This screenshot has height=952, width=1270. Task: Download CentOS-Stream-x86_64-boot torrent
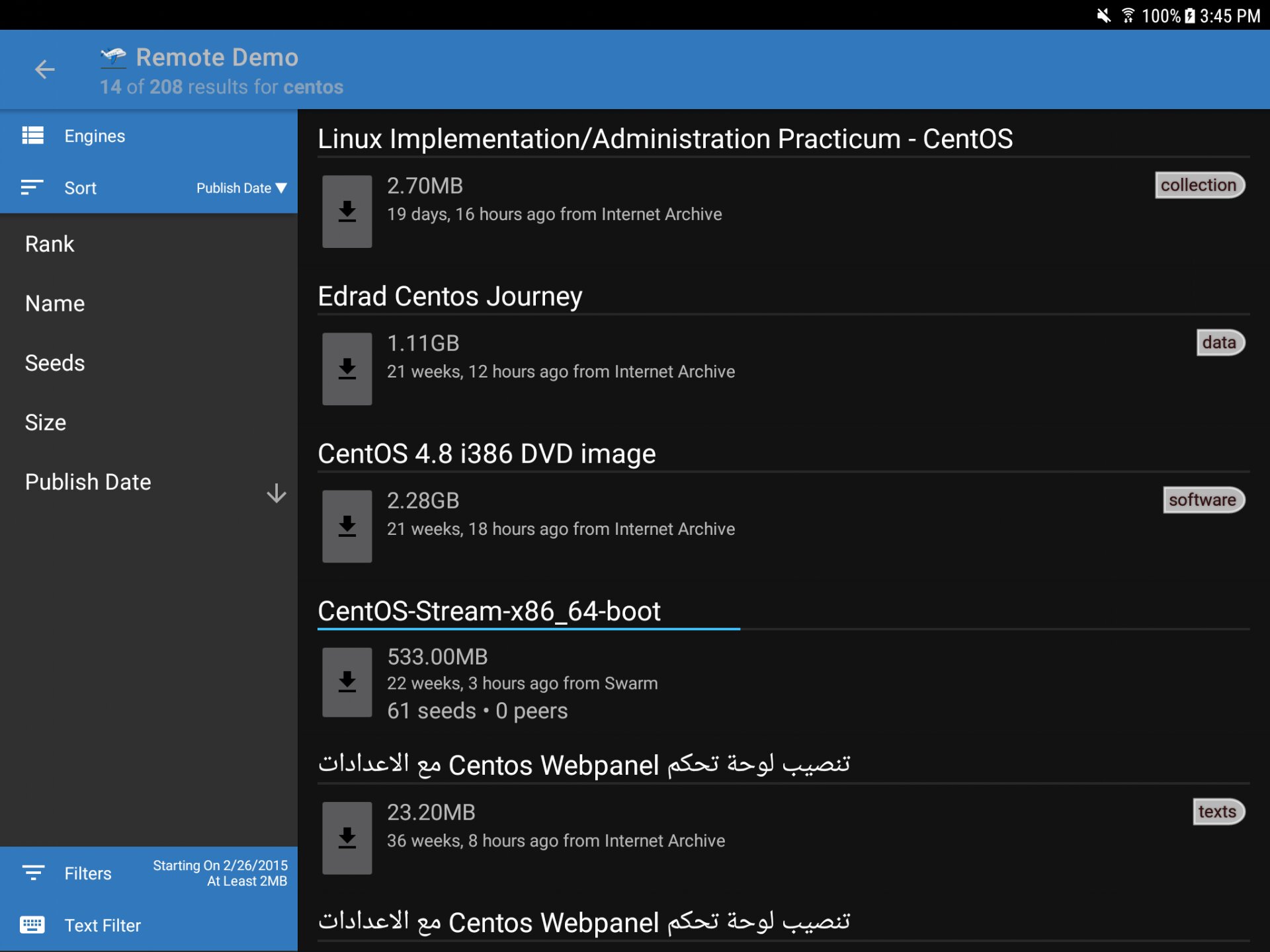pos(347,682)
